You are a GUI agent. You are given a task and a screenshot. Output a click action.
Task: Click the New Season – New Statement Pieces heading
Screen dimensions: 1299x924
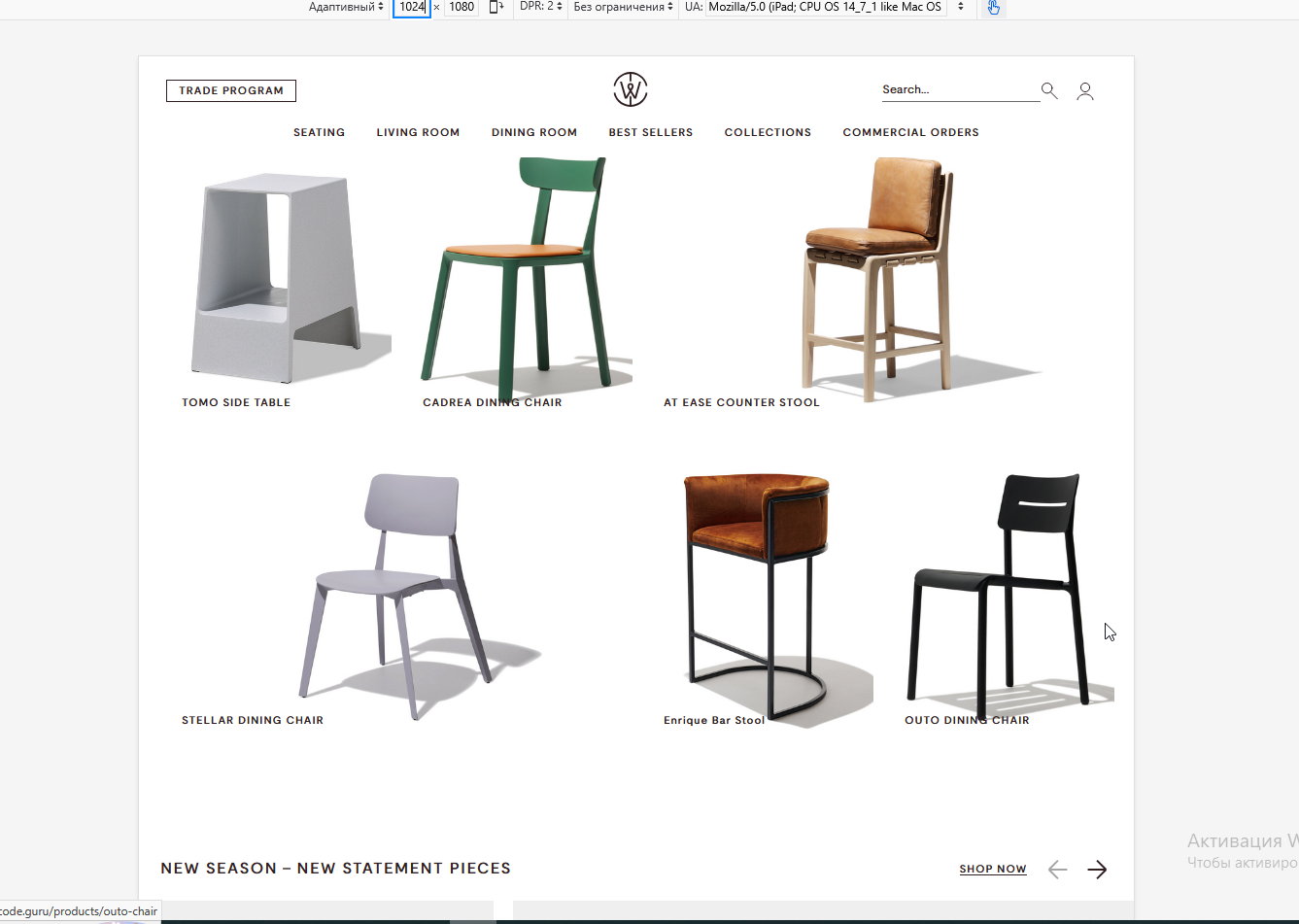(x=336, y=869)
